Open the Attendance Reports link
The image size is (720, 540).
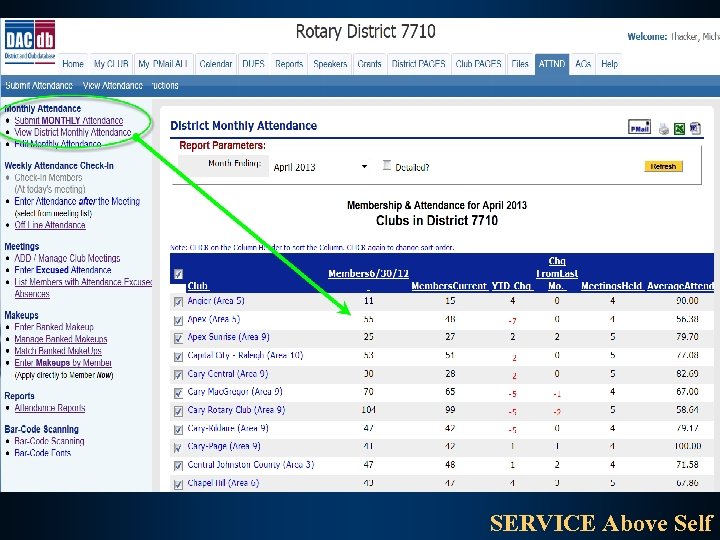[50, 408]
